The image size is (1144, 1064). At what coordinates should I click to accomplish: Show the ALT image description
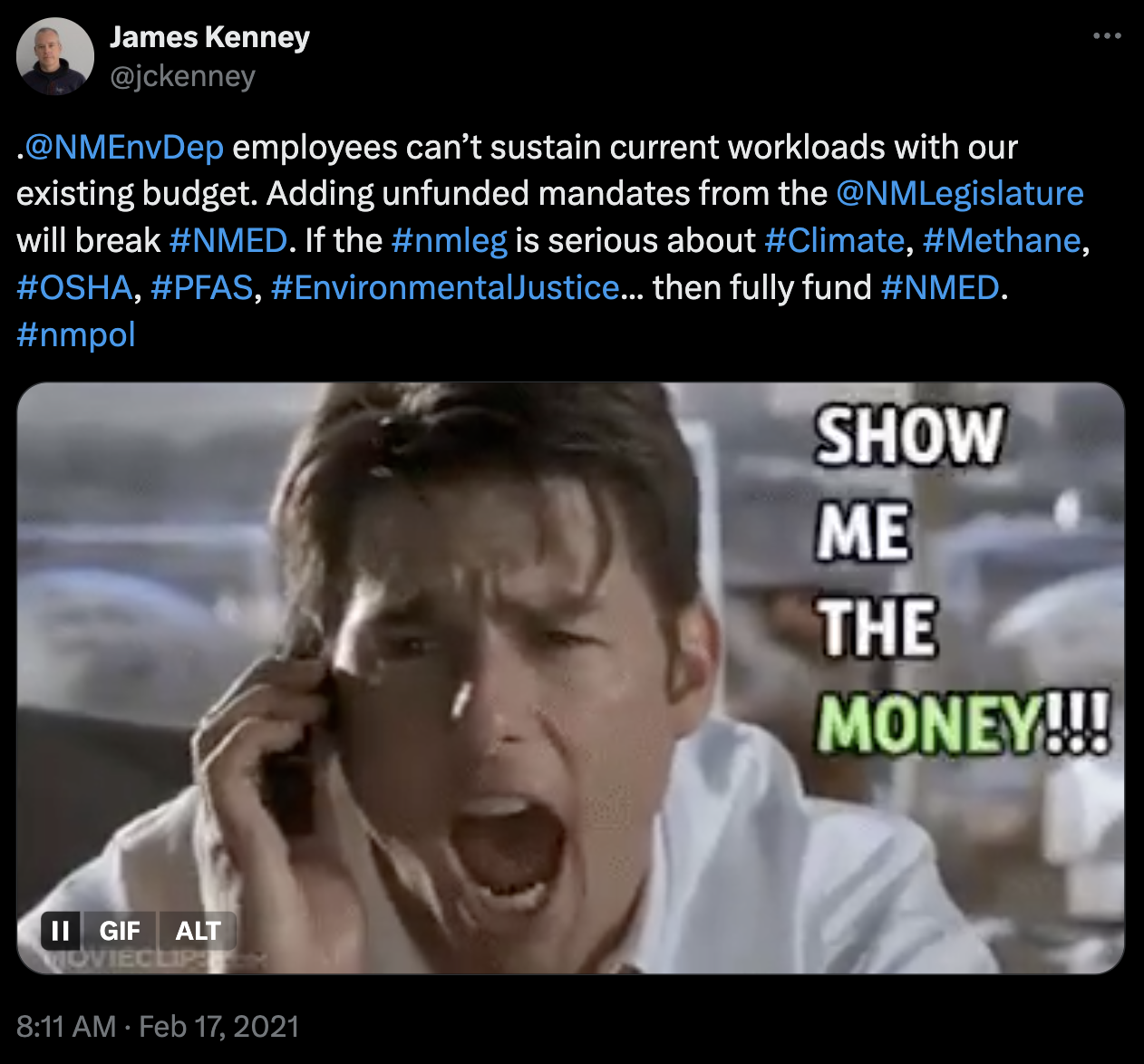[198, 931]
